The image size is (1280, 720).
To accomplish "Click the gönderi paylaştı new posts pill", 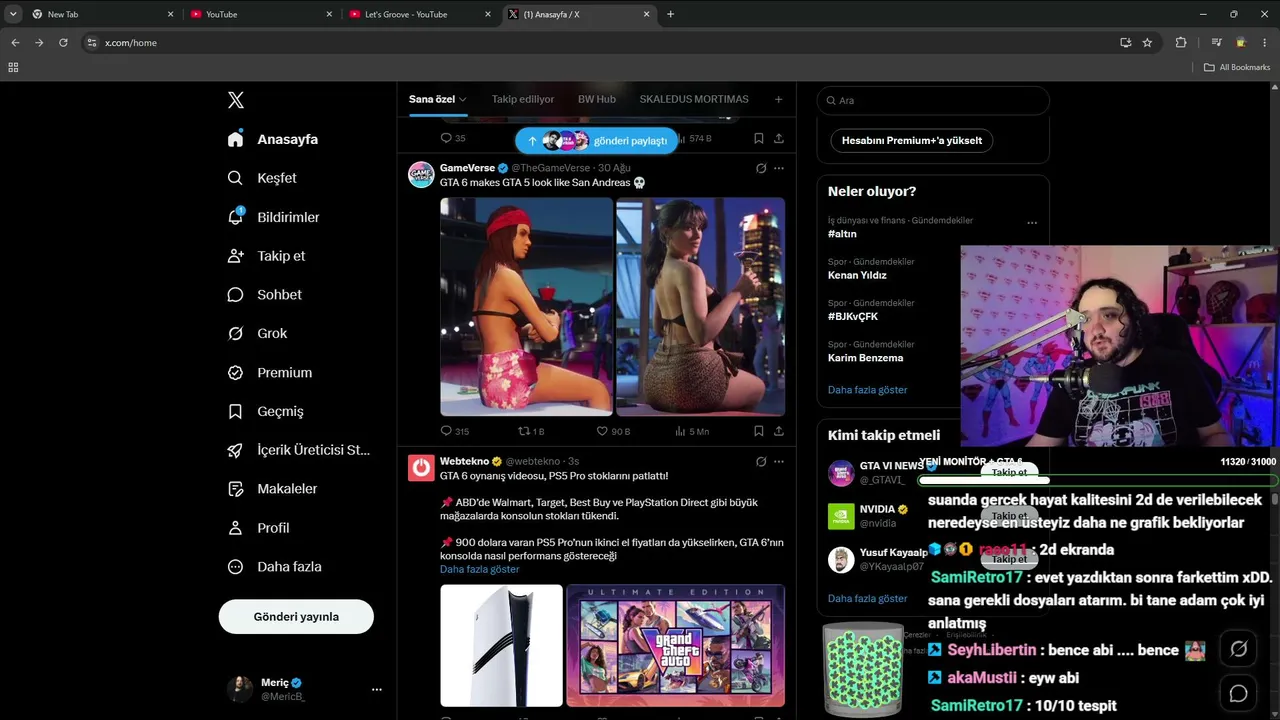I will (597, 141).
